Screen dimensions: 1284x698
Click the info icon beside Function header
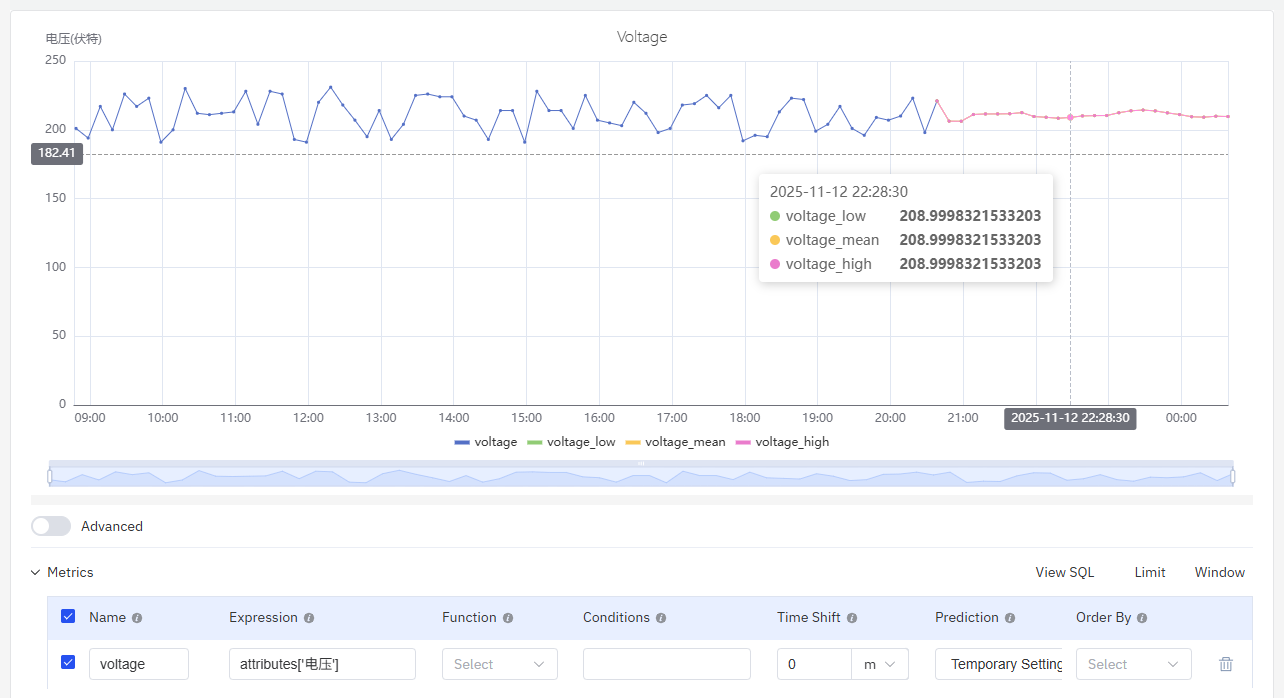pyautogui.click(x=509, y=617)
